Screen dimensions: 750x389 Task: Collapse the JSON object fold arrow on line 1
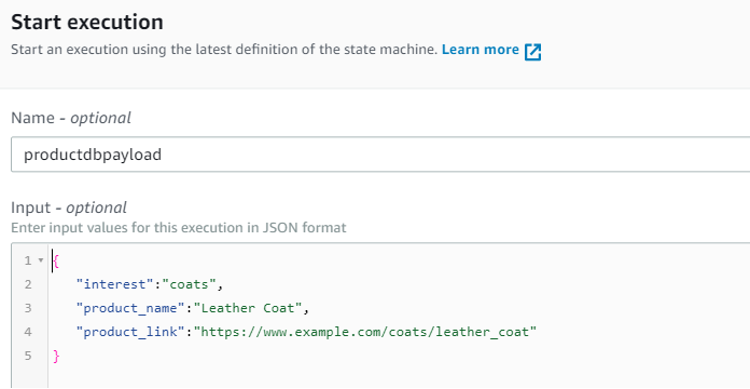(41, 260)
